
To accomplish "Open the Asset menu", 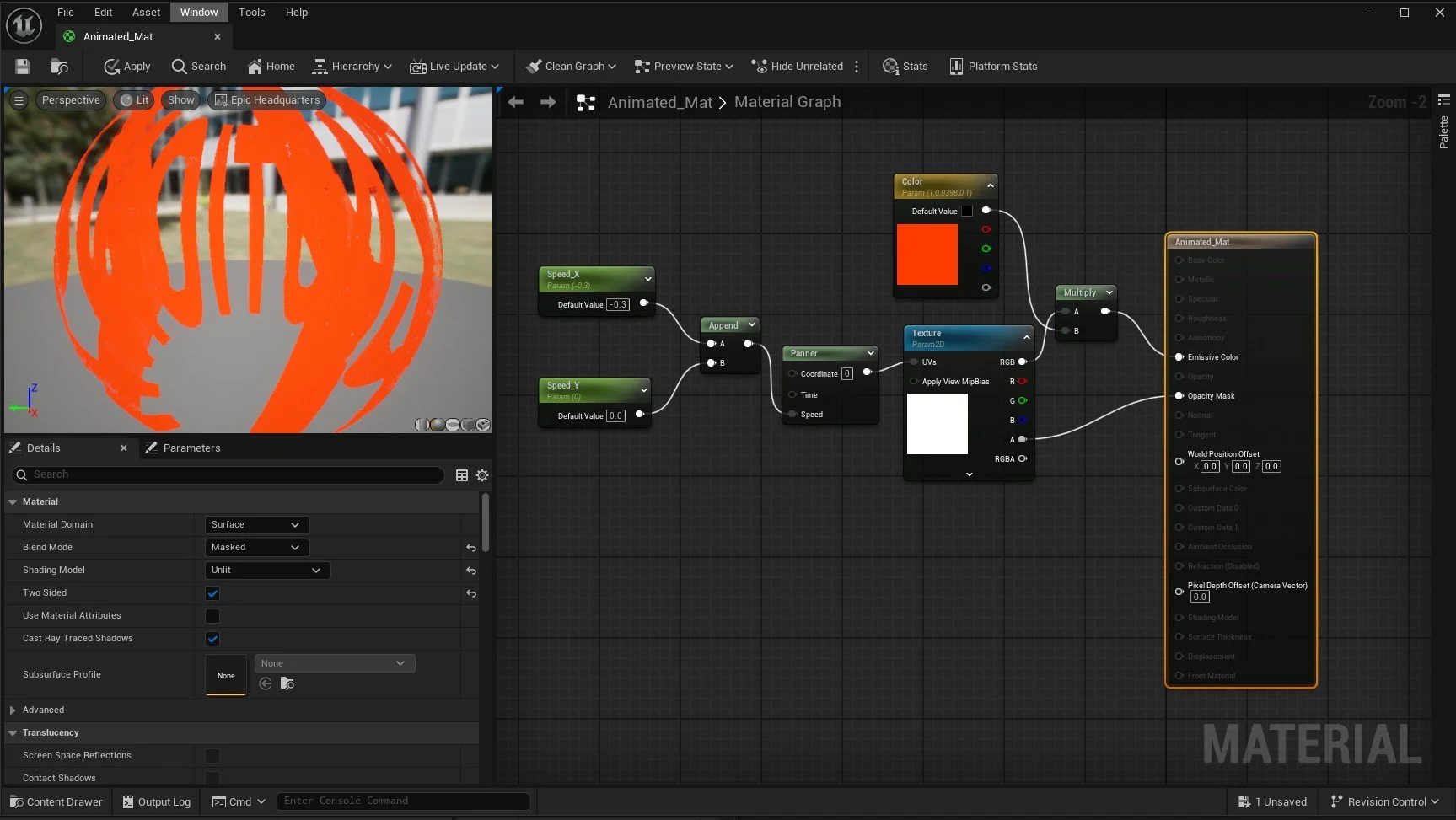I will (x=146, y=12).
